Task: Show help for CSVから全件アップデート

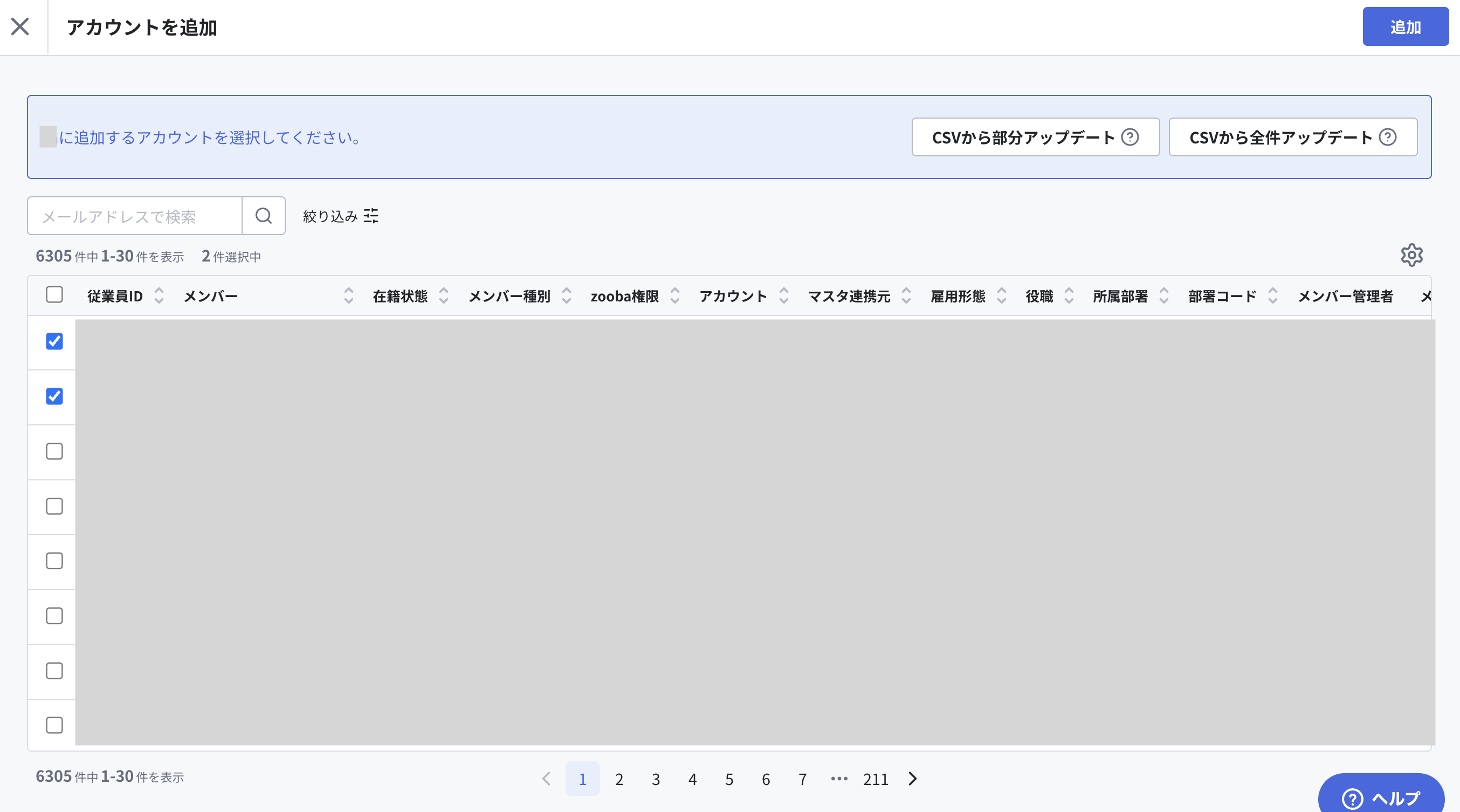Action: pyautogui.click(x=1387, y=137)
